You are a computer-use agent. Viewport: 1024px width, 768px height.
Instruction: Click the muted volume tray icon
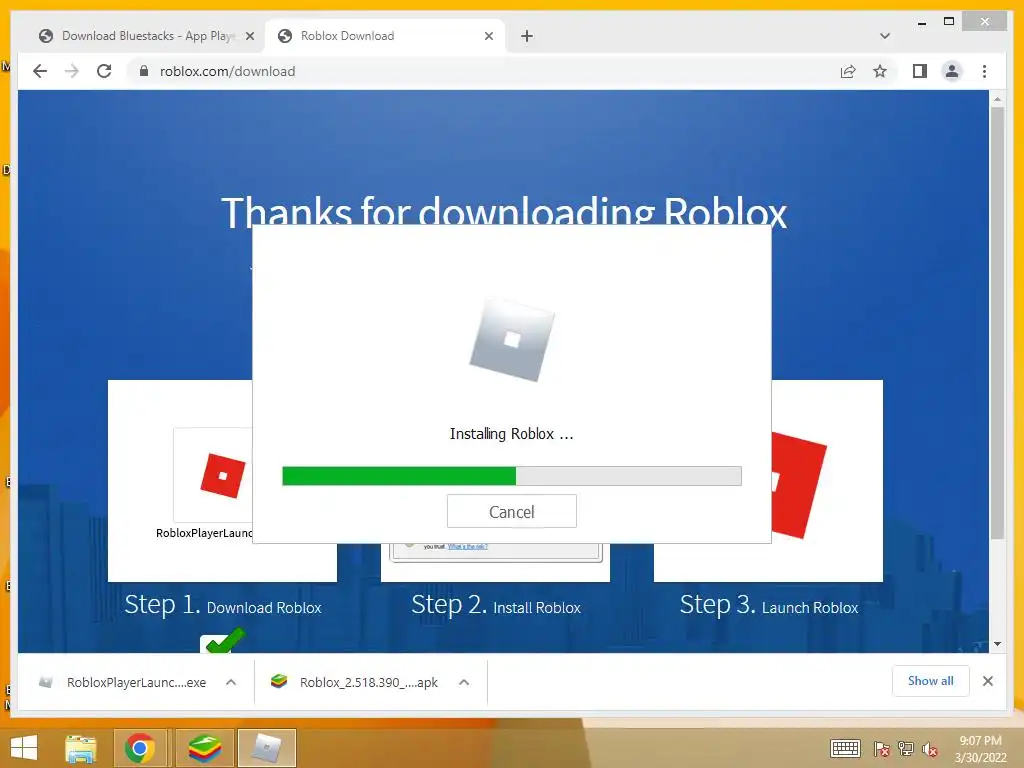[x=930, y=749]
